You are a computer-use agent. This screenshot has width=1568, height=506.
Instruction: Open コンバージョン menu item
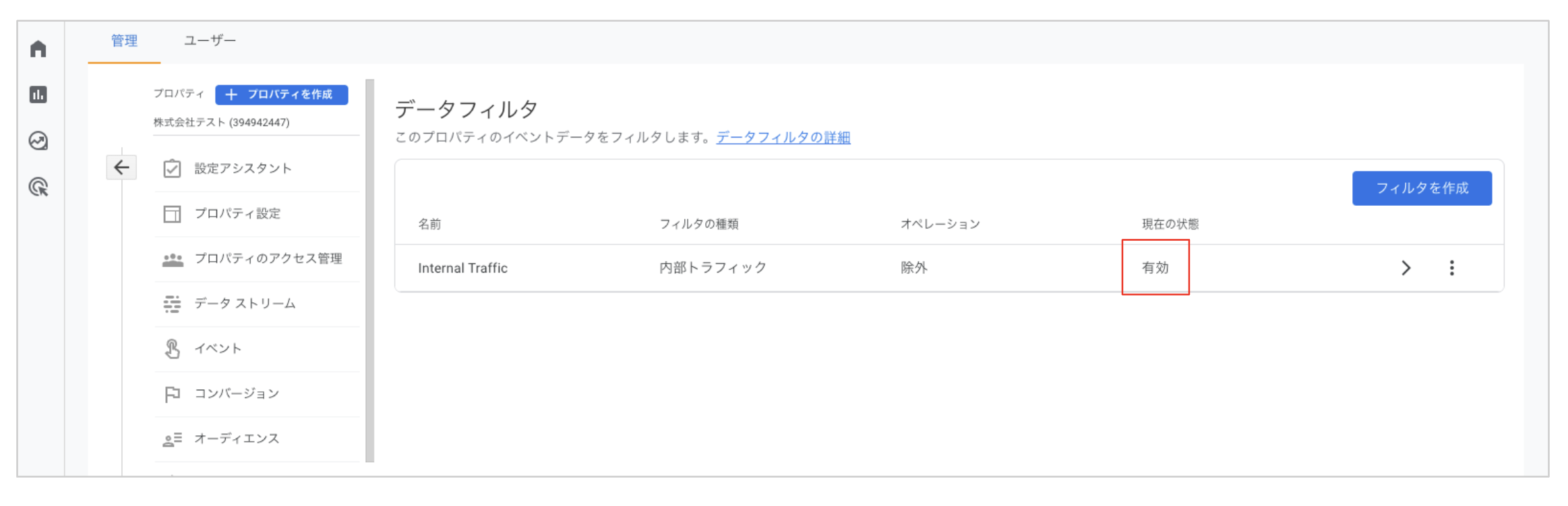point(257,394)
